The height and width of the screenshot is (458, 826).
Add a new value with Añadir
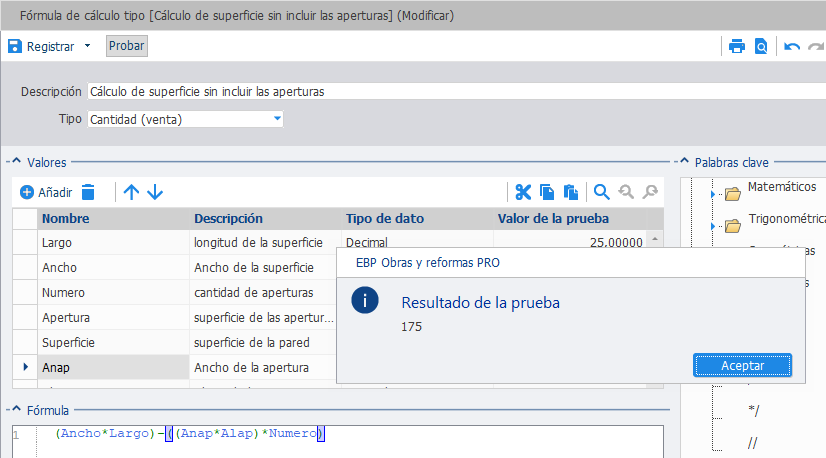tap(46, 192)
